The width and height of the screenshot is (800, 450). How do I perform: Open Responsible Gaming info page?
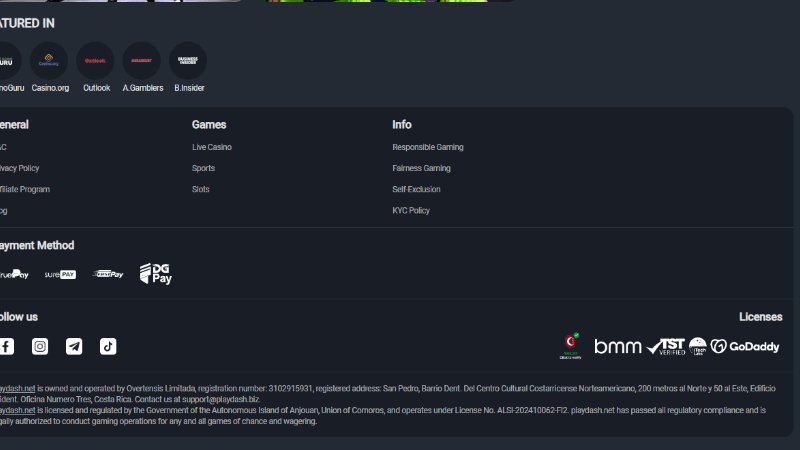428,147
